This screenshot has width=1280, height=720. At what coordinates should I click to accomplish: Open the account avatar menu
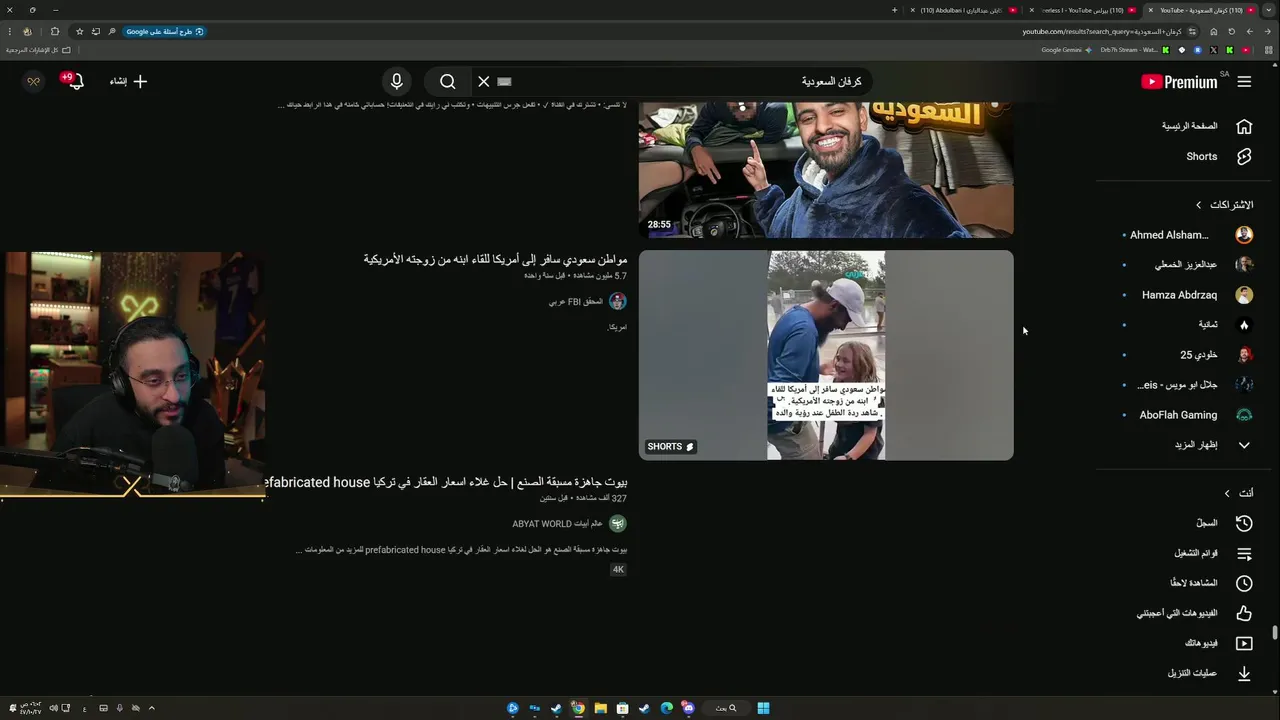pyautogui.click(x=33, y=81)
